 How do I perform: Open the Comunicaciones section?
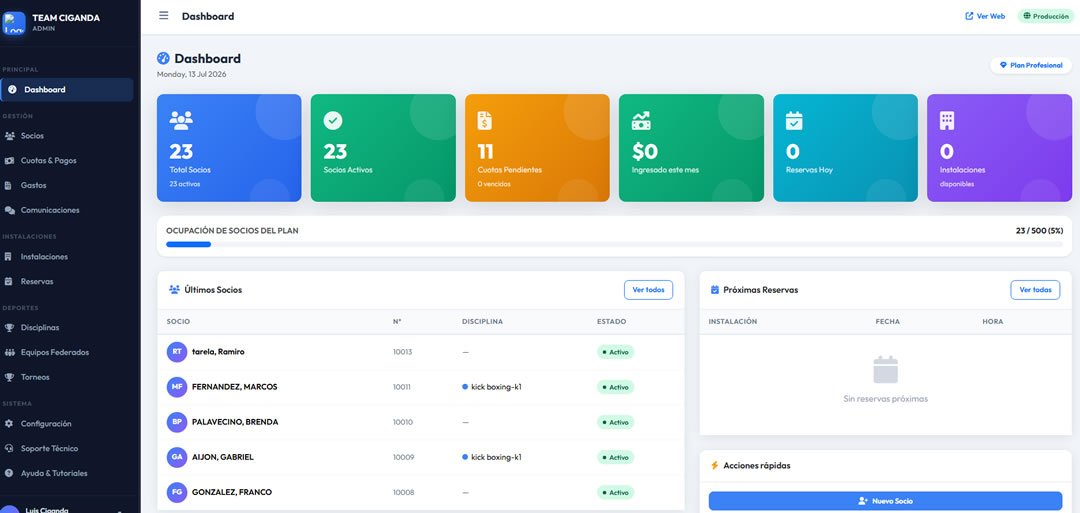click(67, 210)
